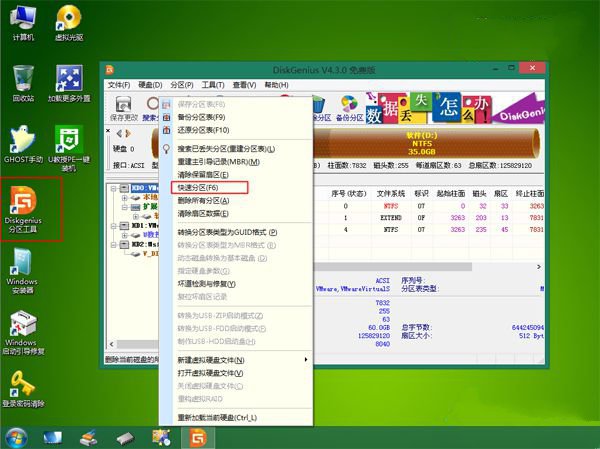The width and height of the screenshot is (600, 449).
Task: Select 转换分区表类型为GUID格式 entry
Action: 236,232
